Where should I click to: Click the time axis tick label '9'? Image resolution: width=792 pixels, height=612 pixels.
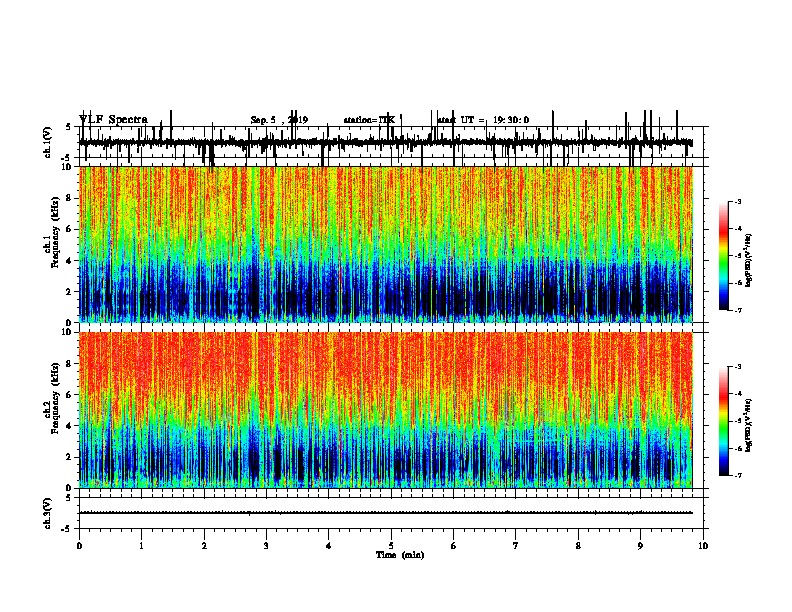(x=640, y=546)
